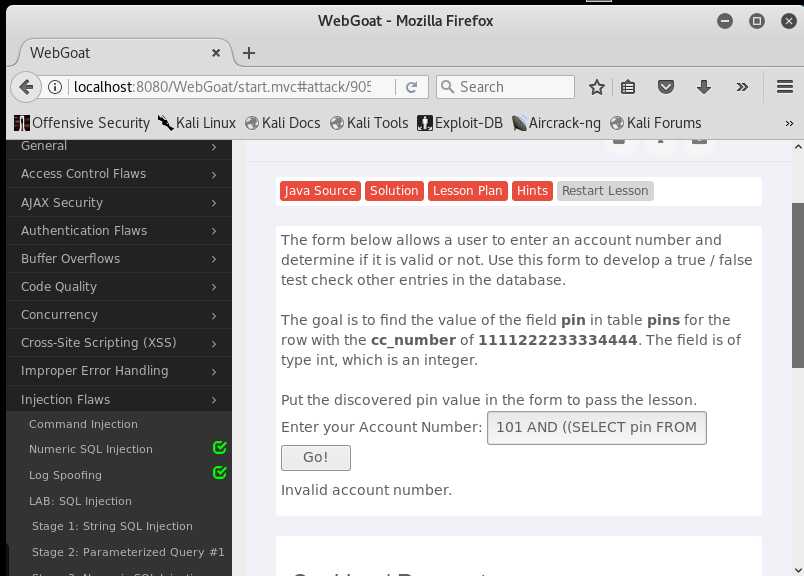Click scrollbar down arrow
The height and width of the screenshot is (576, 804).
pos(797,570)
